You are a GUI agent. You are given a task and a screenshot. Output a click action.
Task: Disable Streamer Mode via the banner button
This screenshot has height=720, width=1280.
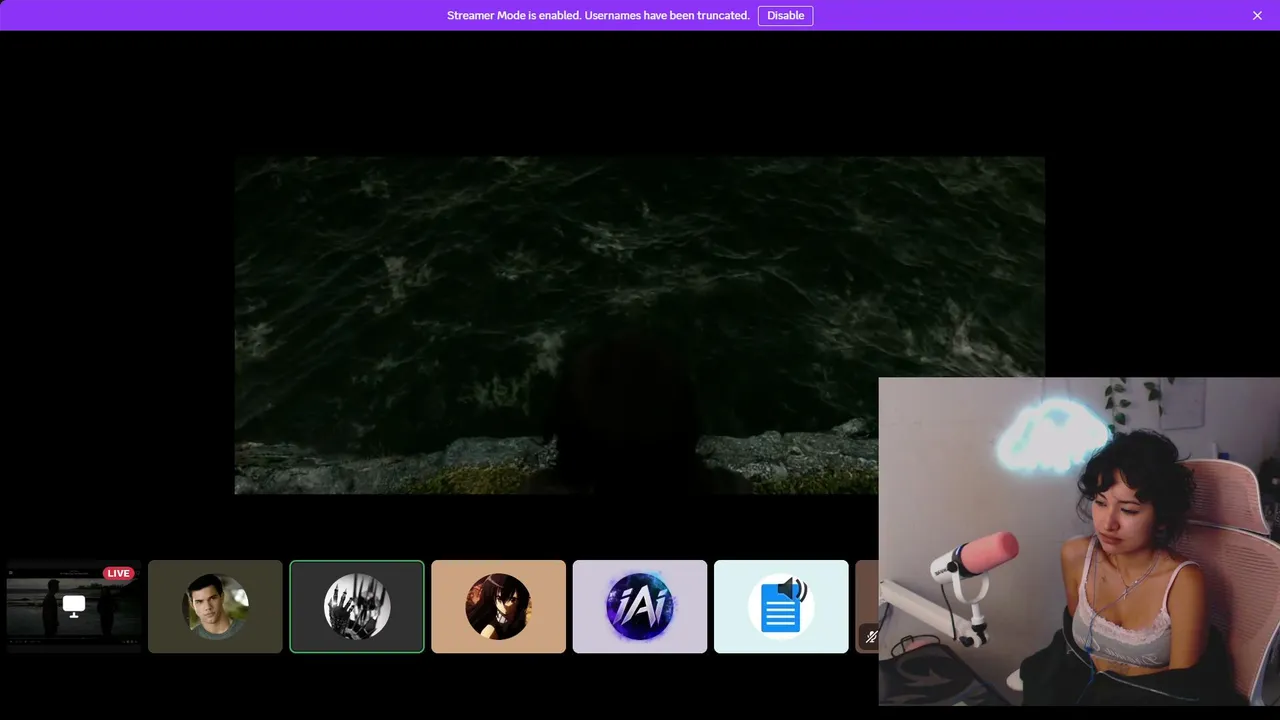tap(785, 15)
